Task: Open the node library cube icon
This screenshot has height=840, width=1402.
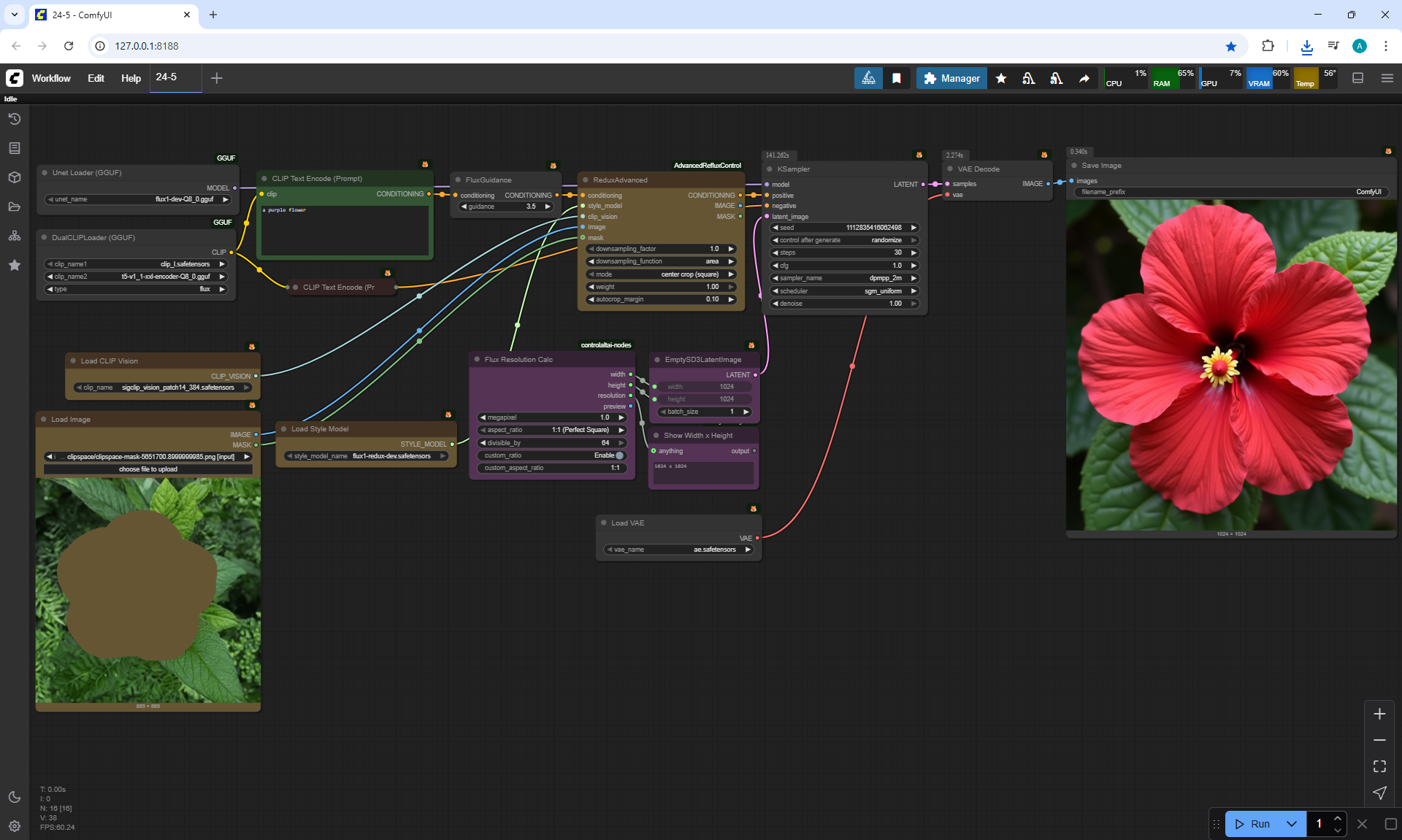Action: coord(14,177)
